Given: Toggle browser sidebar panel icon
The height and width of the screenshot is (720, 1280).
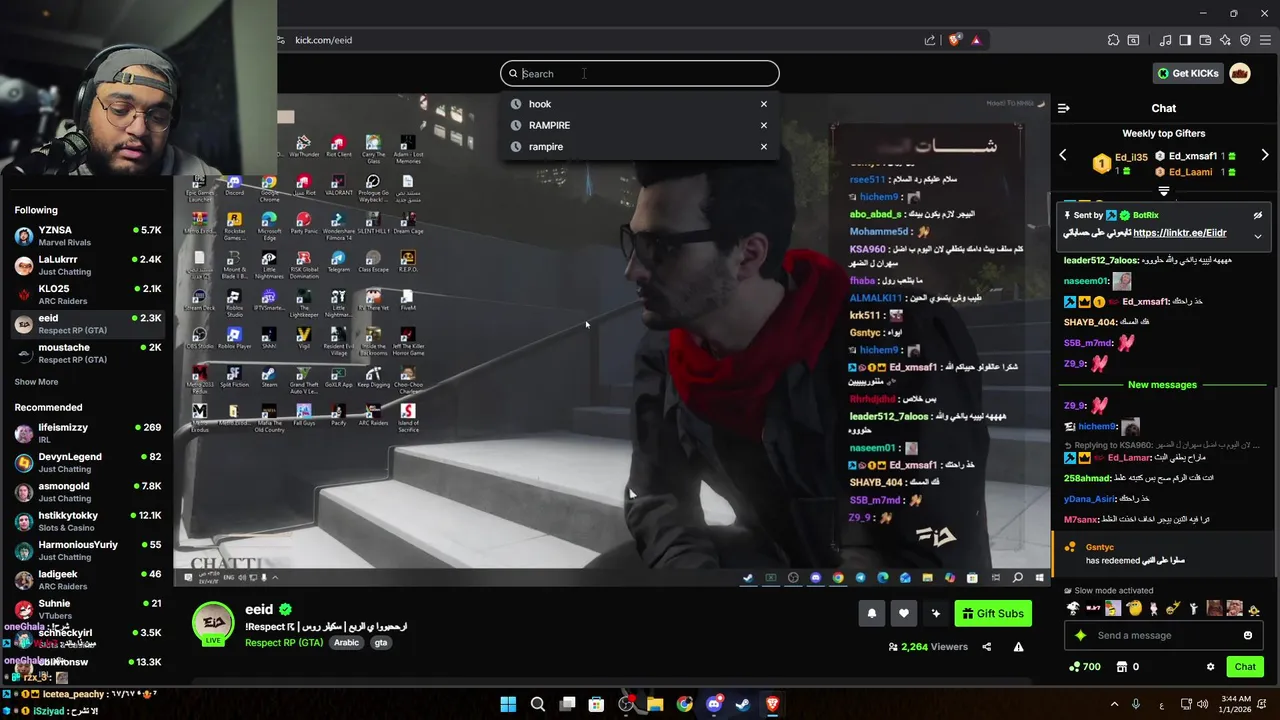Looking at the screenshot, I should [x=1185, y=40].
